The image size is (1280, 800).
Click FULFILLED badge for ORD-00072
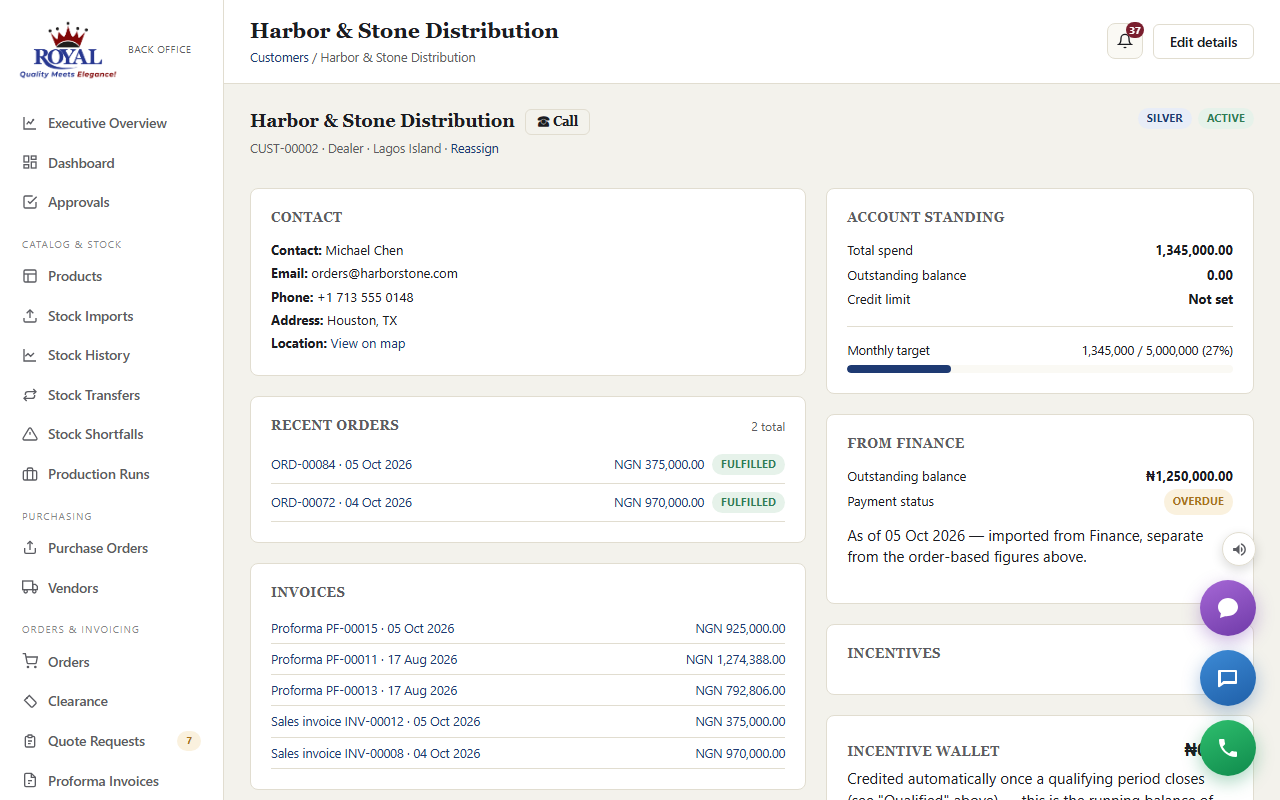(x=748, y=503)
